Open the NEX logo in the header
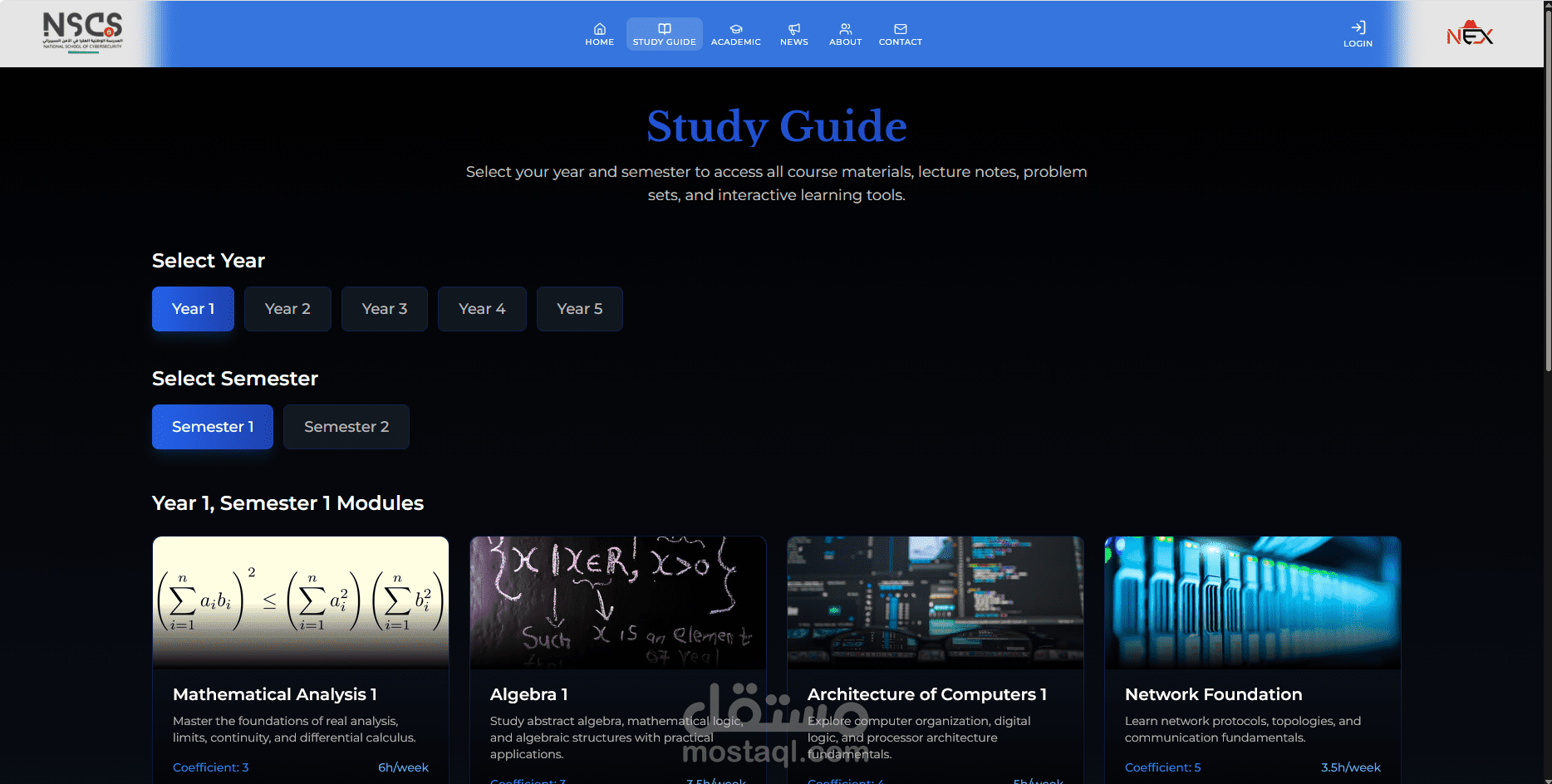Screen dimensions: 1552x784 pos(1470,33)
